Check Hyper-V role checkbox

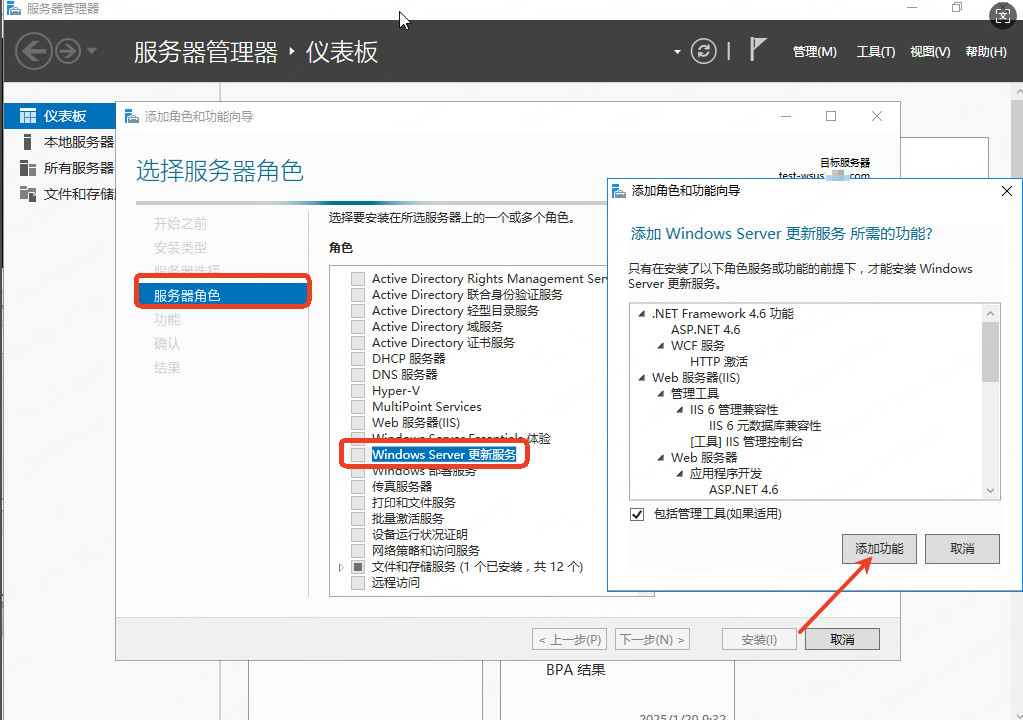358,391
